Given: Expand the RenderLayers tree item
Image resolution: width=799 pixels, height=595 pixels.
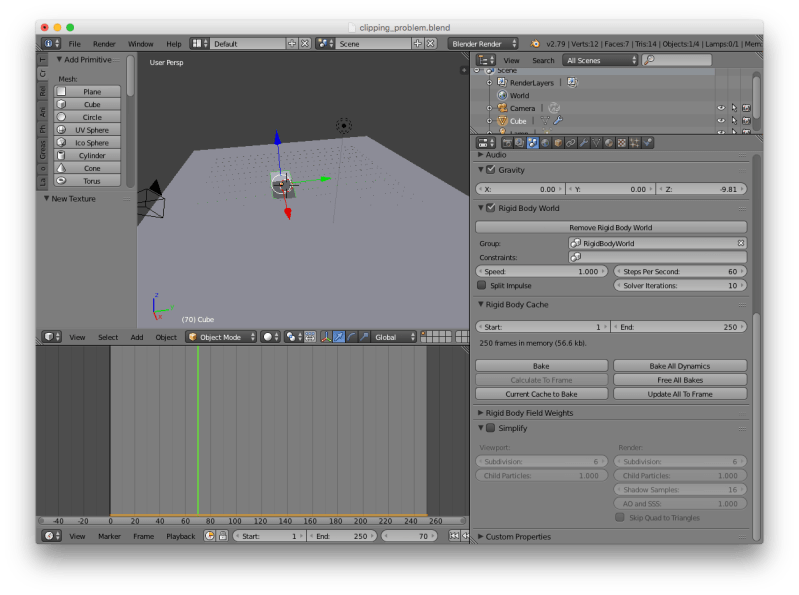Looking at the screenshot, I should click(489, 83).
